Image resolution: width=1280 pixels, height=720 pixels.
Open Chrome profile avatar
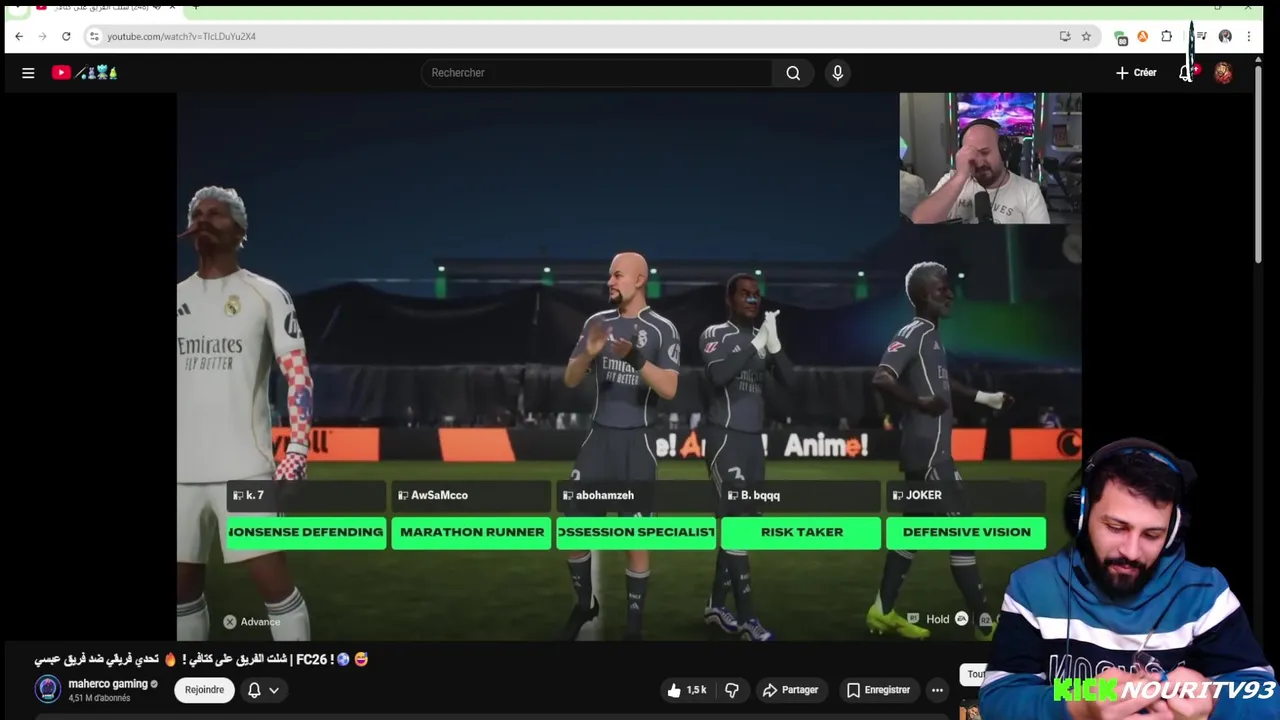point(1225,36)
